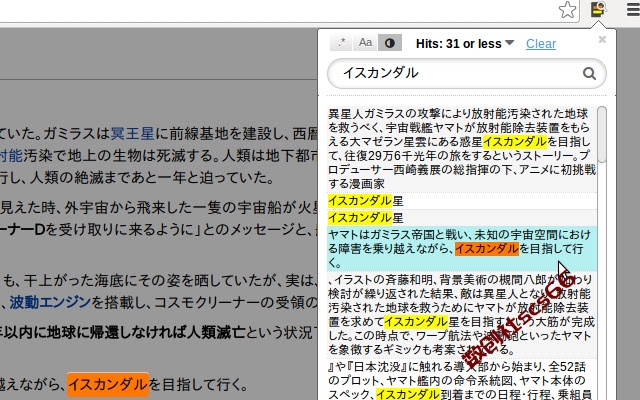The height and width of the screenshot is (400, 640).
Task: Toggle regular expression search mode
Action: 342,42
